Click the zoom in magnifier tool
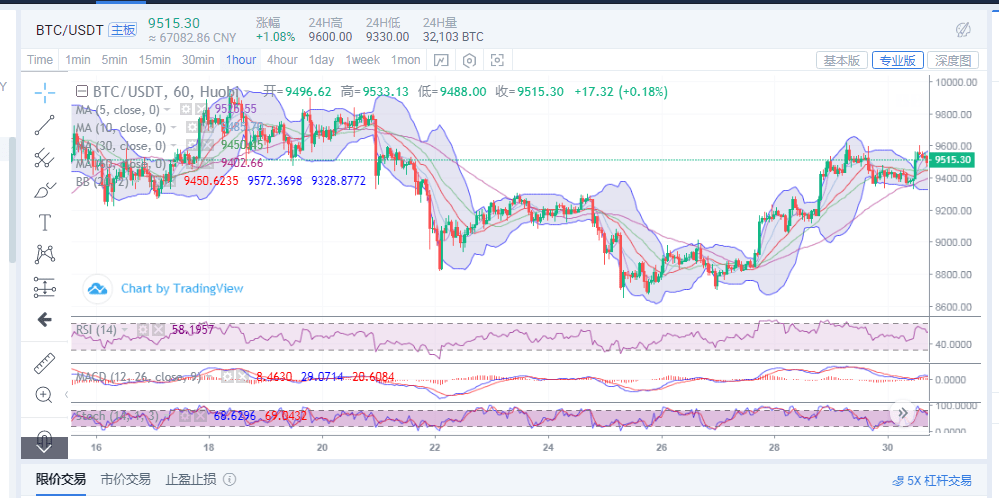 (x=45, y=394)
